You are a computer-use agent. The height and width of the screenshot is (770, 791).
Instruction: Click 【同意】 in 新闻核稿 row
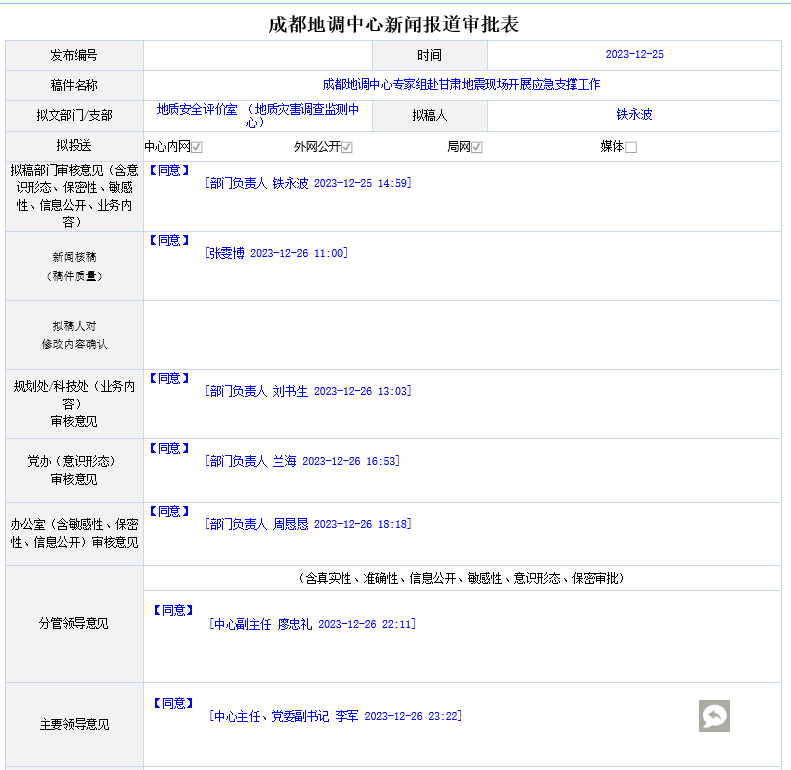pyautogui.click(x=169, y=241)
